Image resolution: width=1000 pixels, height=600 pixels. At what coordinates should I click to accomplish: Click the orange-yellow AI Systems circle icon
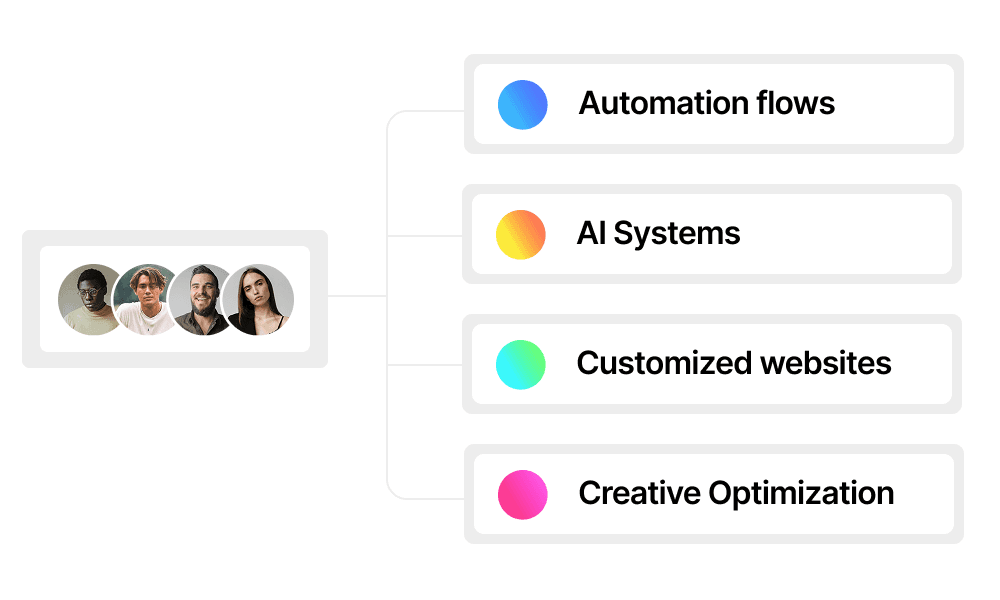tap(521, 234)
